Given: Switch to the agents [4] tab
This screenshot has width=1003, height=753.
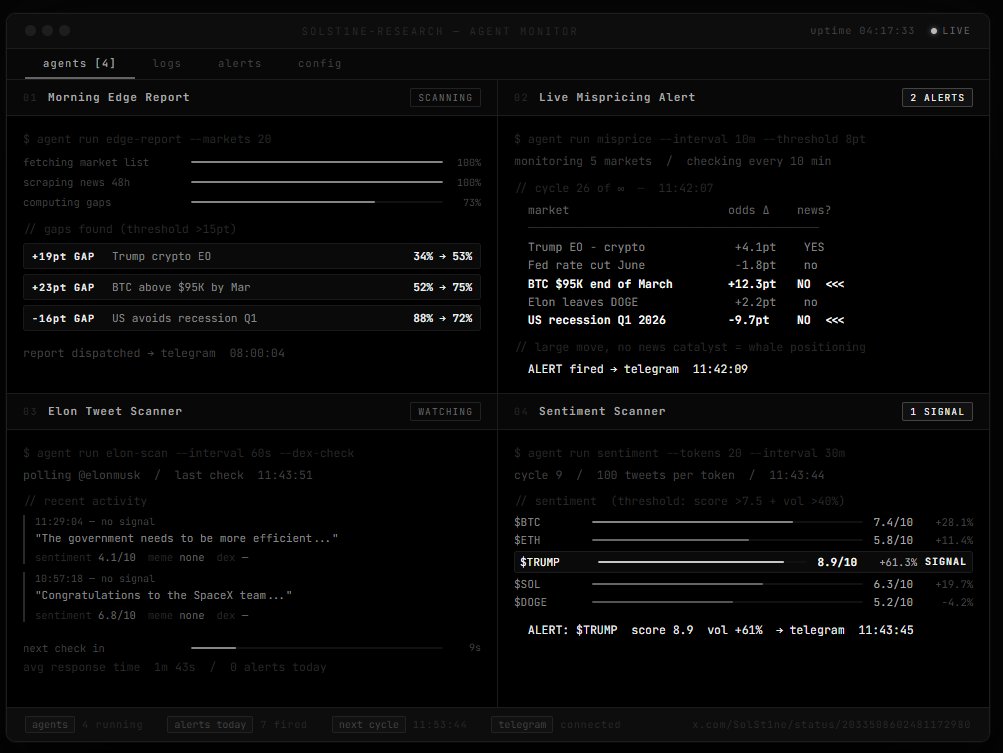Looking at the screenshot, I should pos(79,63).
